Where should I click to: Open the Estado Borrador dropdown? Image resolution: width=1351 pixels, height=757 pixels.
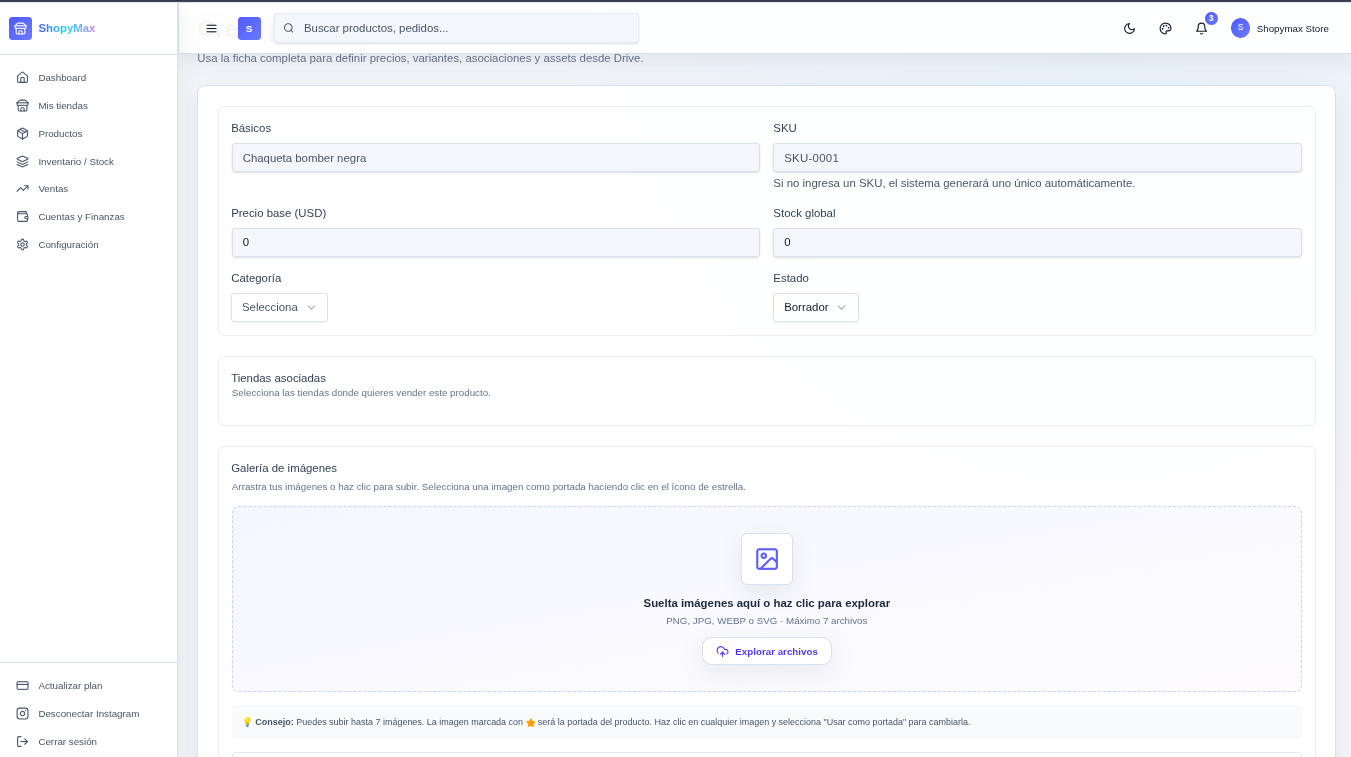coord(815,307)
